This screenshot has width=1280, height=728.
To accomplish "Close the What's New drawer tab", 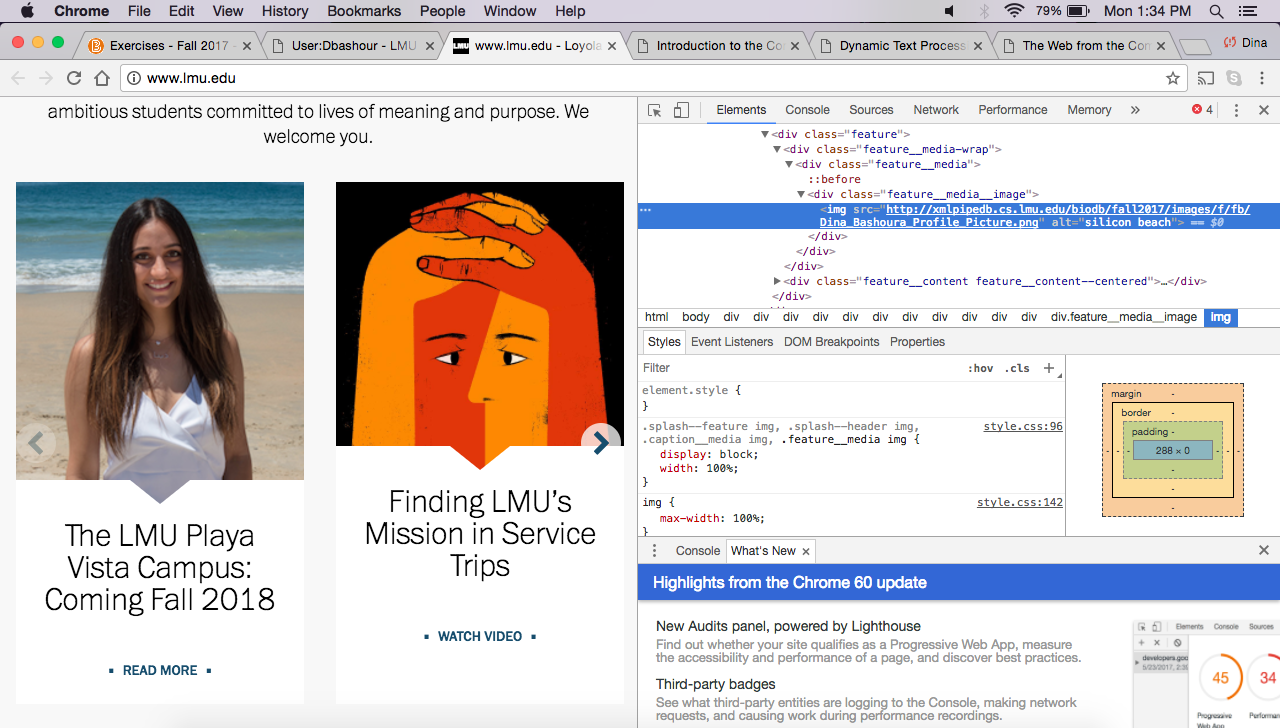I will (x=806, y=551).
